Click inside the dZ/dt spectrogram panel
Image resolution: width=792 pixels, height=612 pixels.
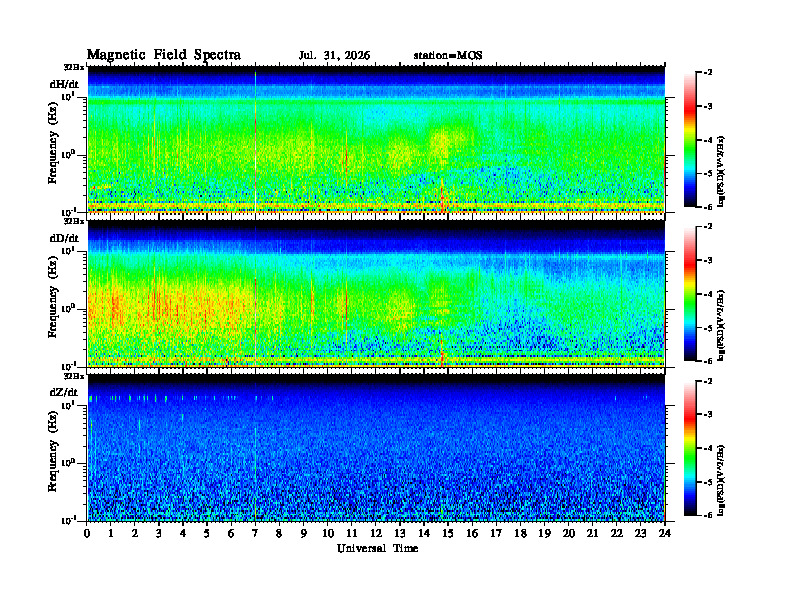[376, 448]
